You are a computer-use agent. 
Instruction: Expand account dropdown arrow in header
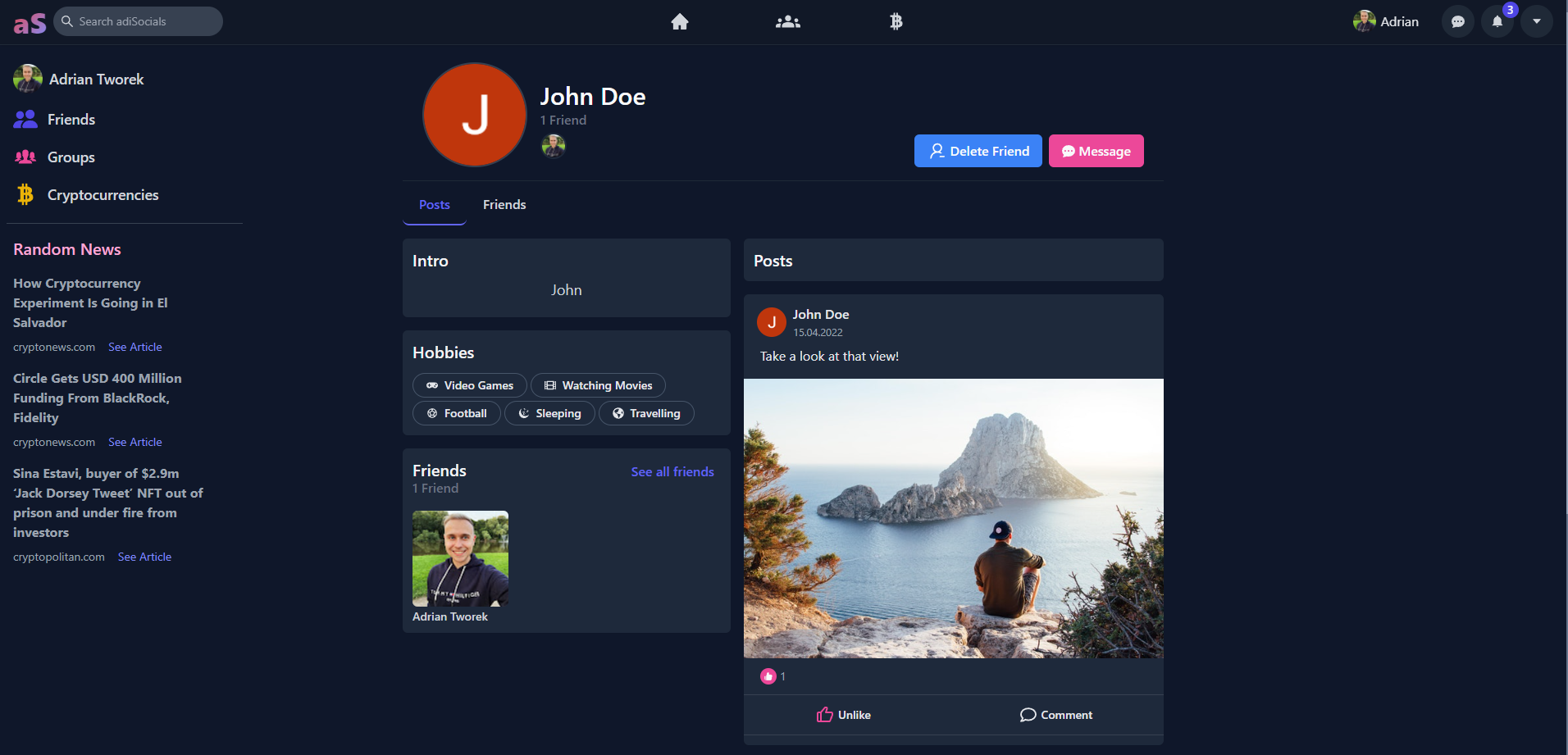1537,22
